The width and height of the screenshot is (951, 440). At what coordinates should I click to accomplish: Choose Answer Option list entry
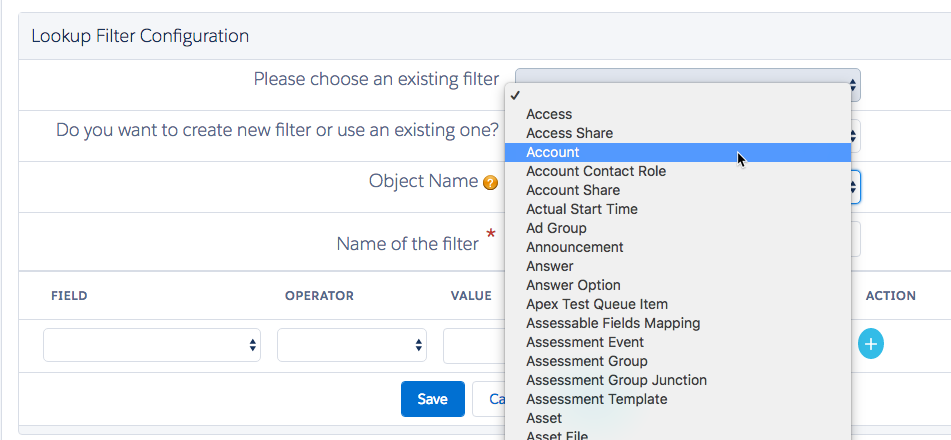click(573, 285)
